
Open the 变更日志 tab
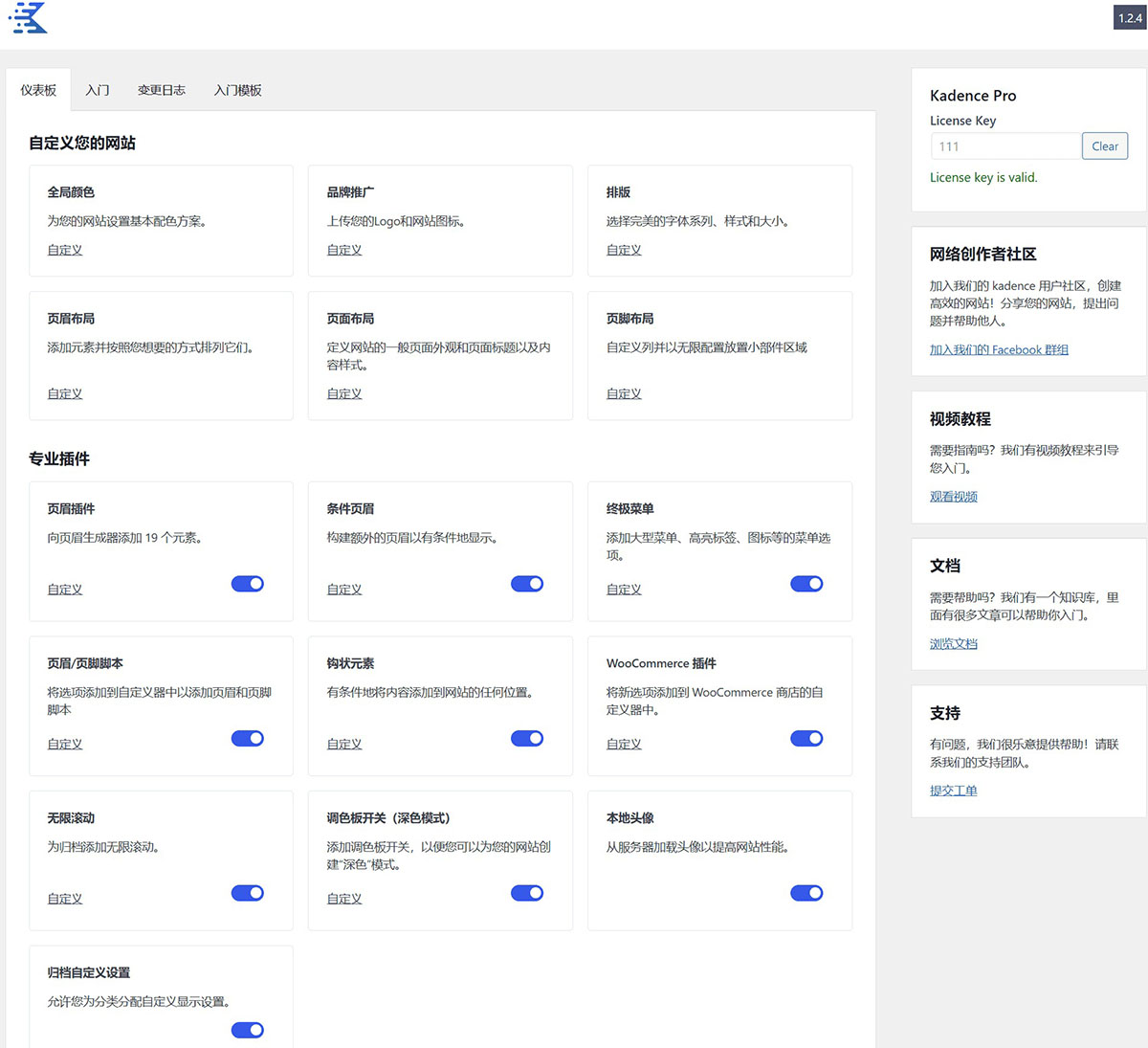point(162,90)
